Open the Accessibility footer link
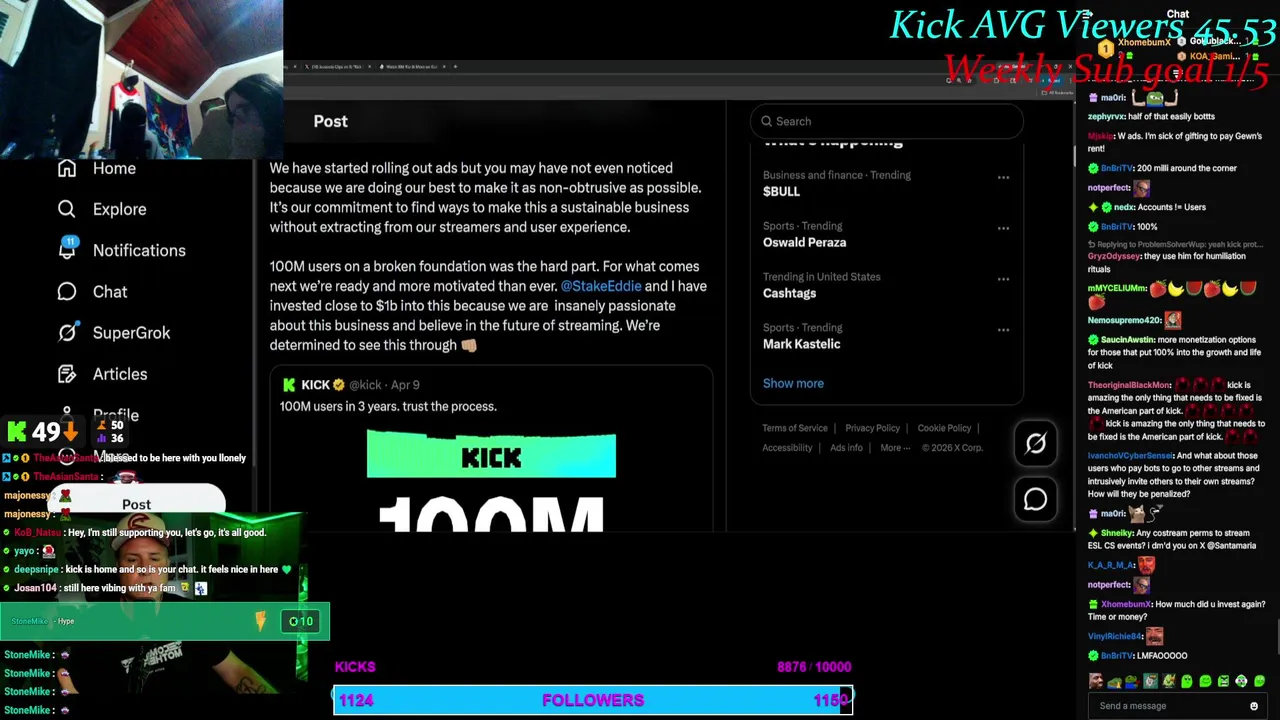1280x720 pixels. (x=787, y=448)
